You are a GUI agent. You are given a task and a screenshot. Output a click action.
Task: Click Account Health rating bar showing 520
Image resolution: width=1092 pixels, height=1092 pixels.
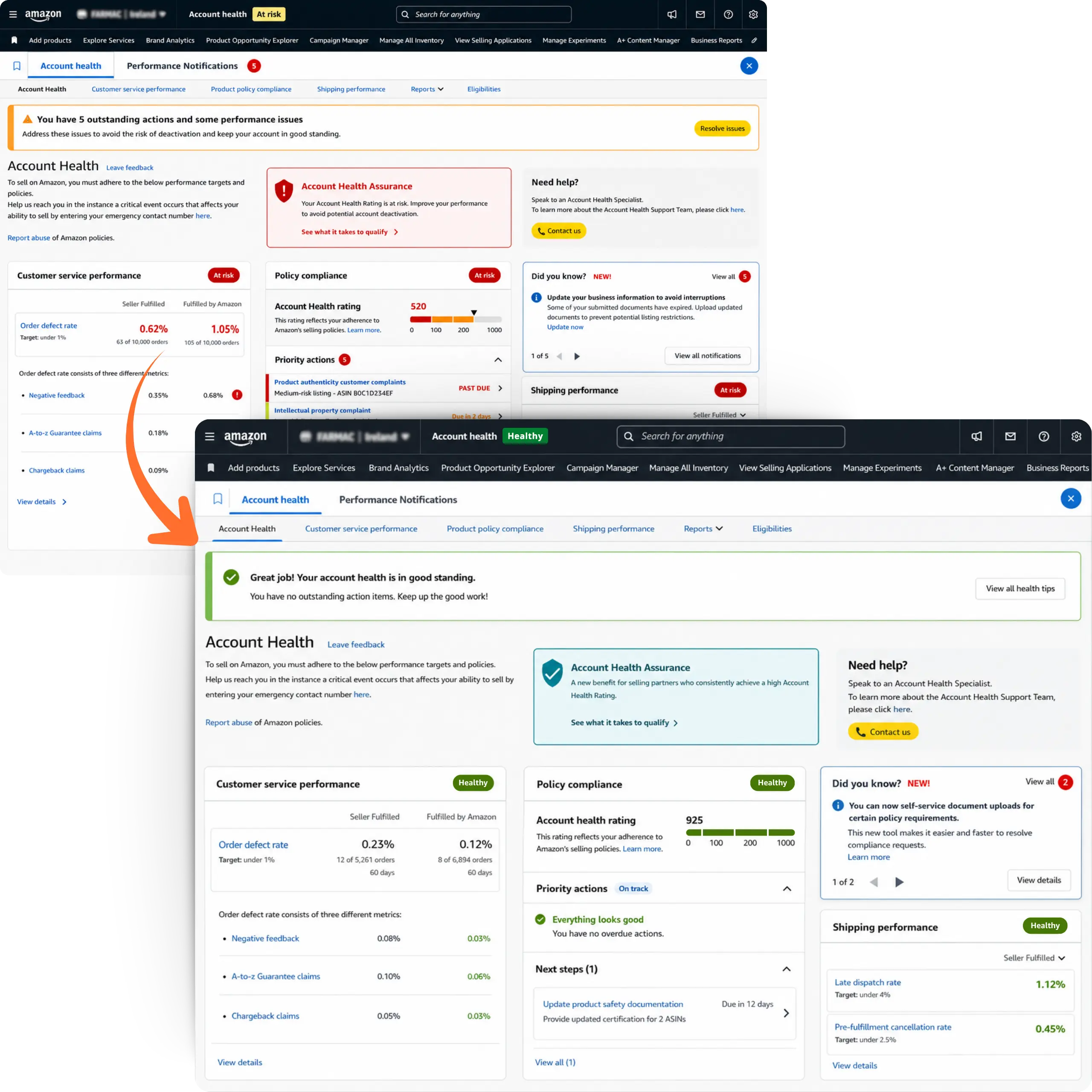point(456,319)
